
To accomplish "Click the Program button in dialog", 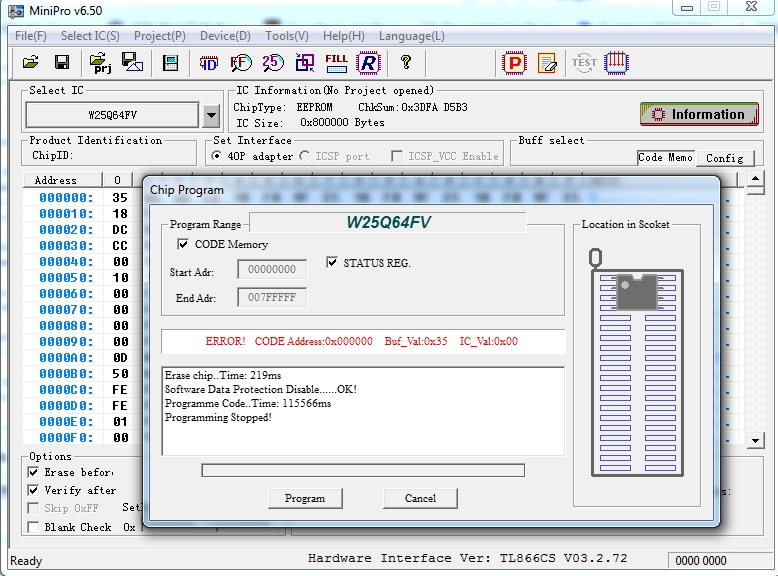I will point(305,498).
